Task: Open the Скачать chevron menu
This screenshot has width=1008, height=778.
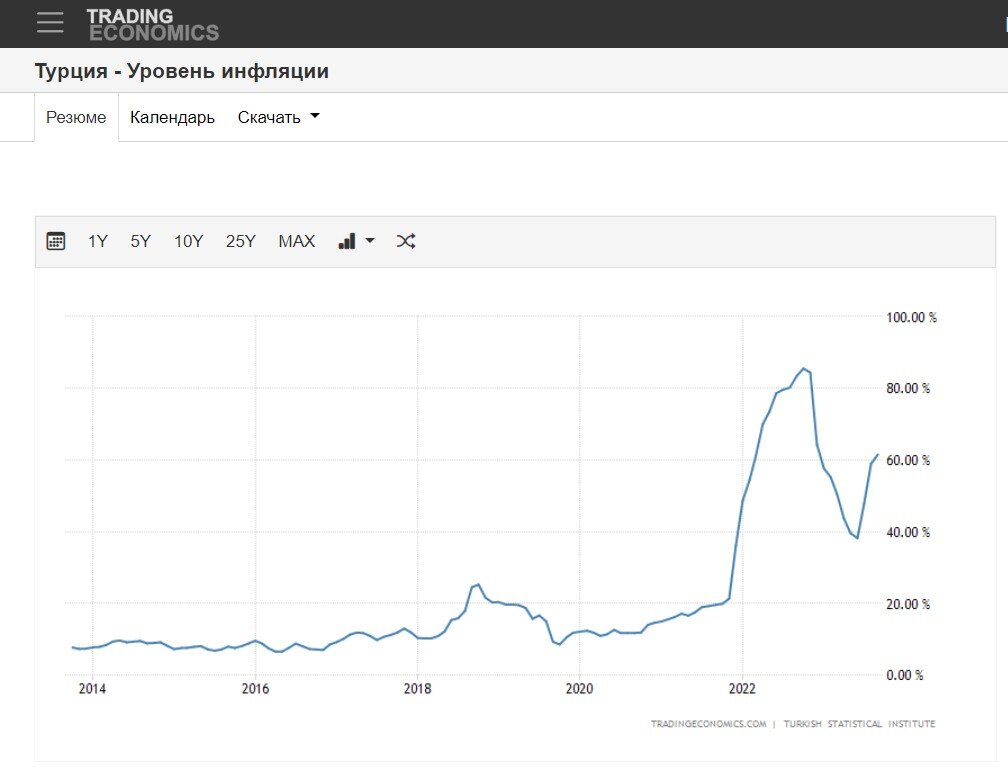Action: pos(313,116)
